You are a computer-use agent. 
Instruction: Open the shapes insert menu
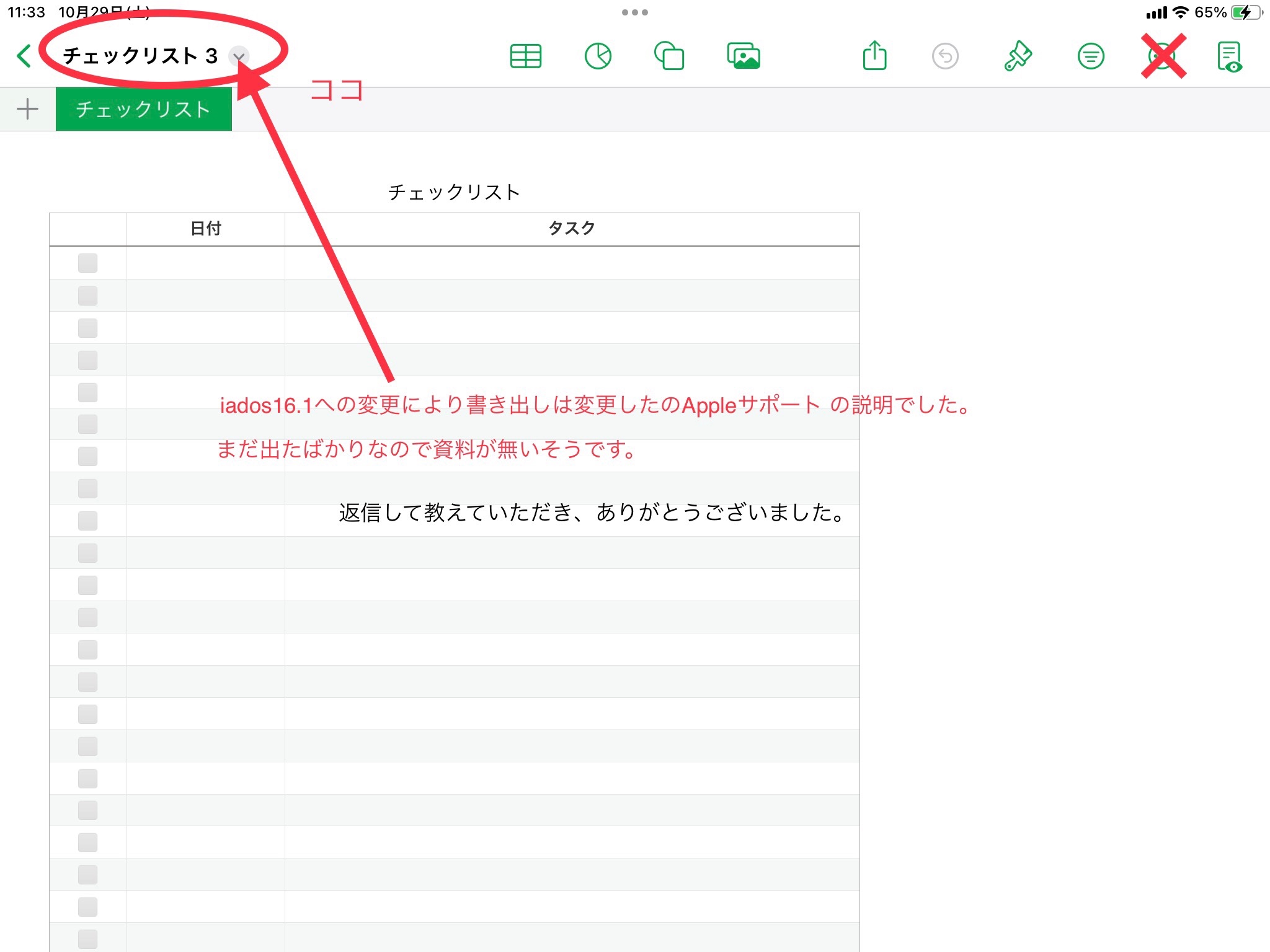(x=669, y=56)
